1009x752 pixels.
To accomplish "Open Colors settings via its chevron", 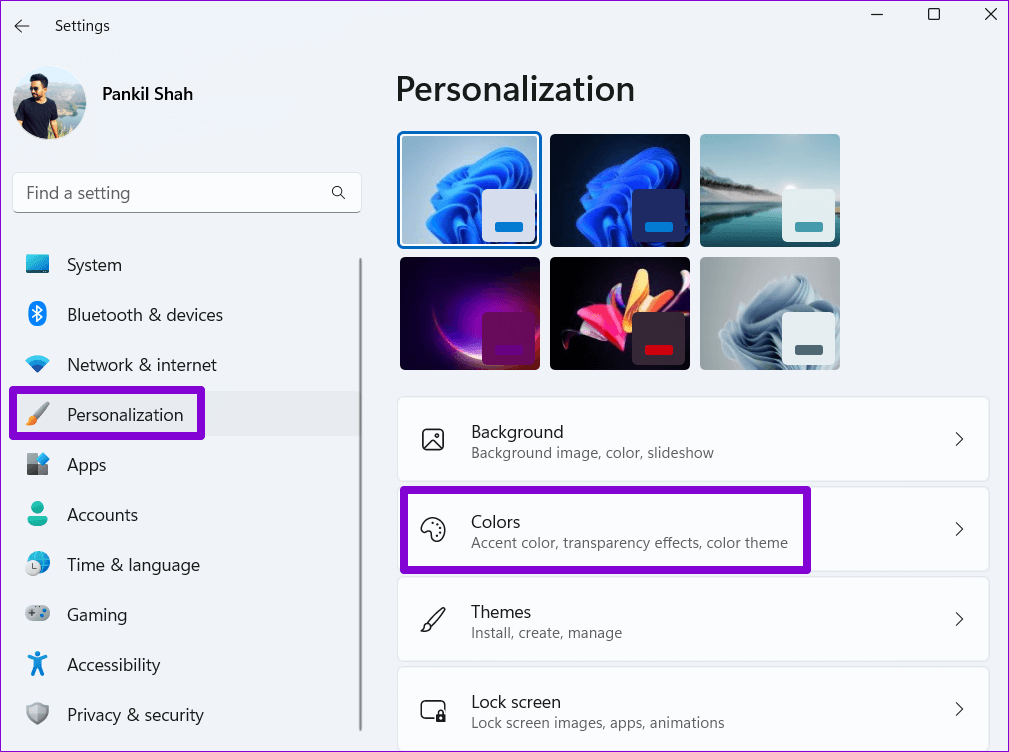I will [959, 530].
